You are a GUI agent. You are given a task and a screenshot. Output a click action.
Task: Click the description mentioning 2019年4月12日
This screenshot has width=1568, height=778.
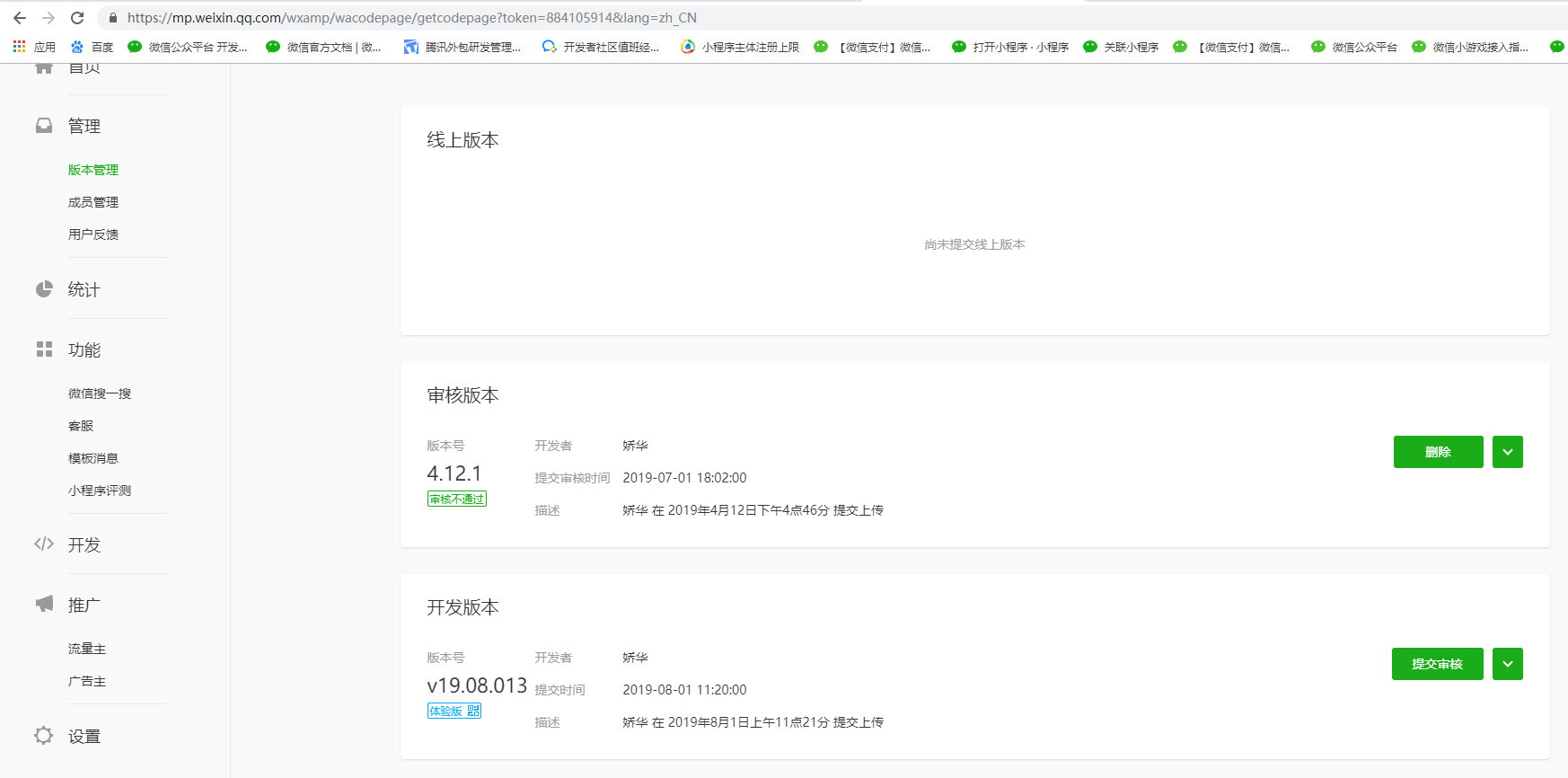click(x=753, y=510)
